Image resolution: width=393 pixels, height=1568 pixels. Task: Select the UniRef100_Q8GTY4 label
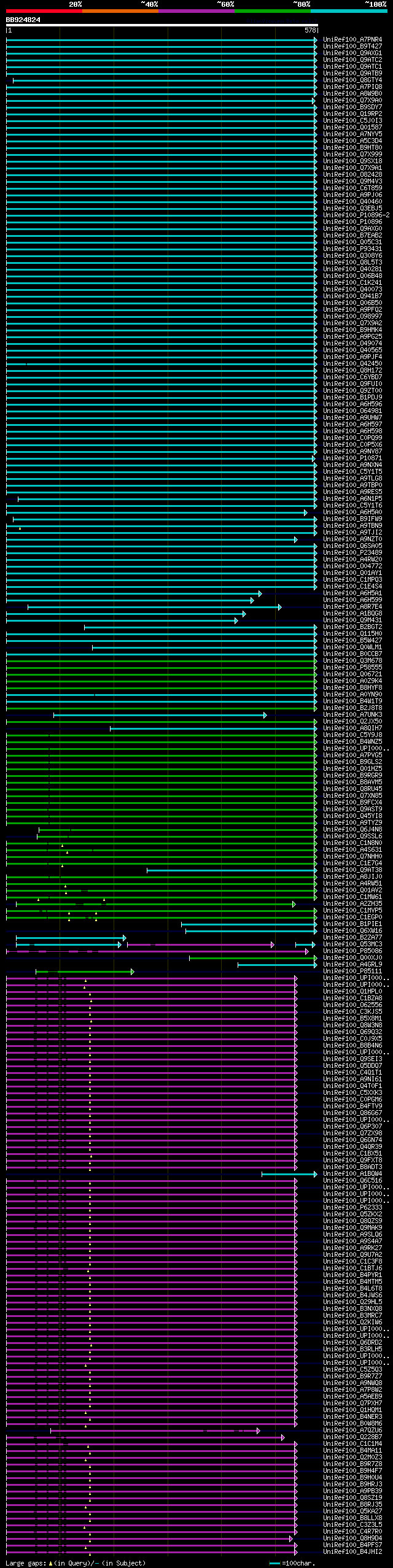(352, 80)
